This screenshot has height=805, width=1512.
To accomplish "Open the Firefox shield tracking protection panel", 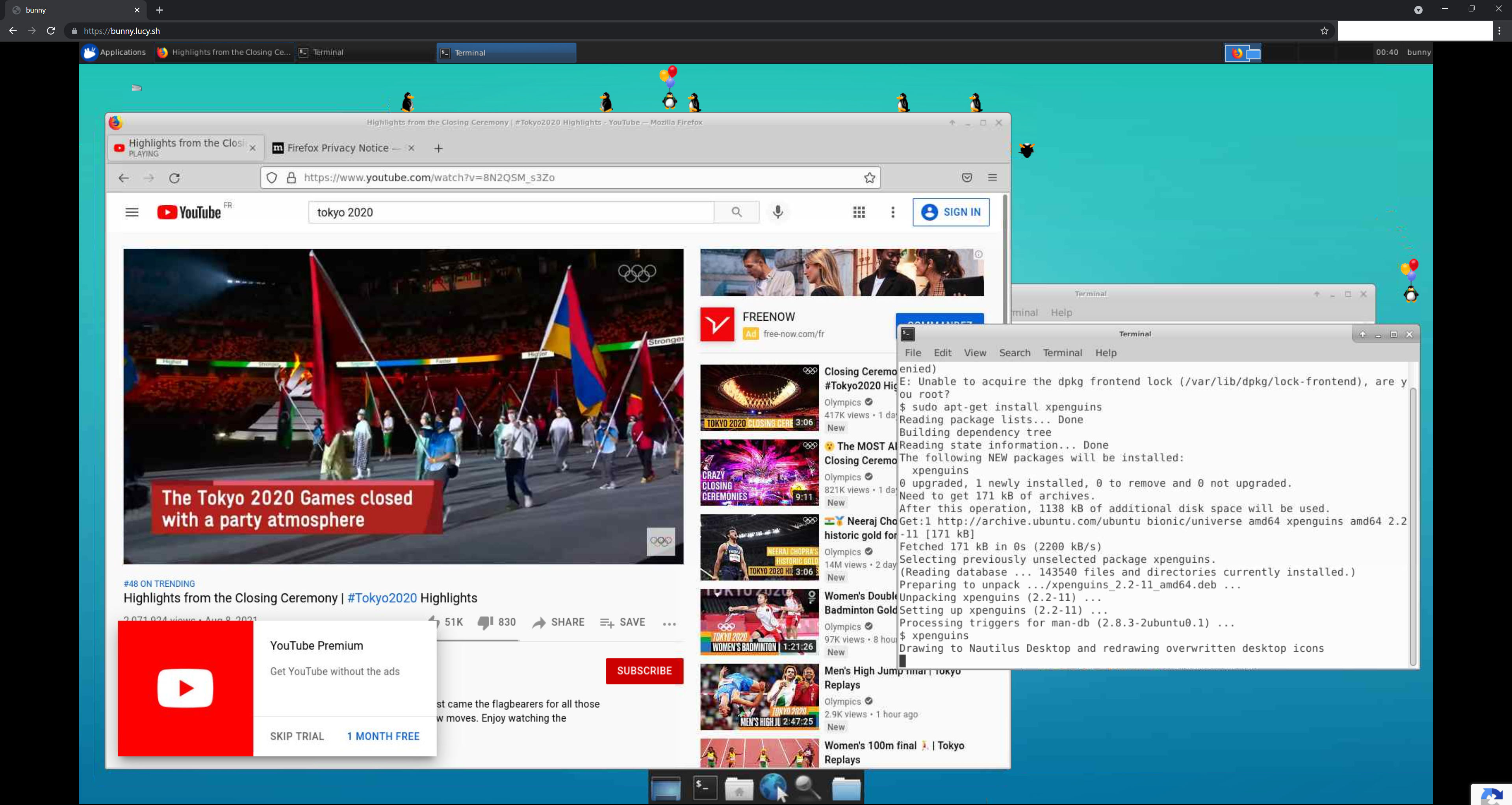I will click(x=271, y=177).
